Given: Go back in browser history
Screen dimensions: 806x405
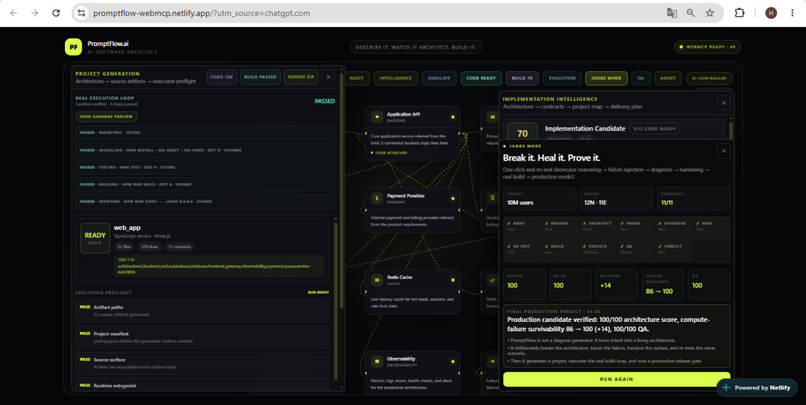Looking at the screenshot, I should pyautogui.click(x=14, y=13).
